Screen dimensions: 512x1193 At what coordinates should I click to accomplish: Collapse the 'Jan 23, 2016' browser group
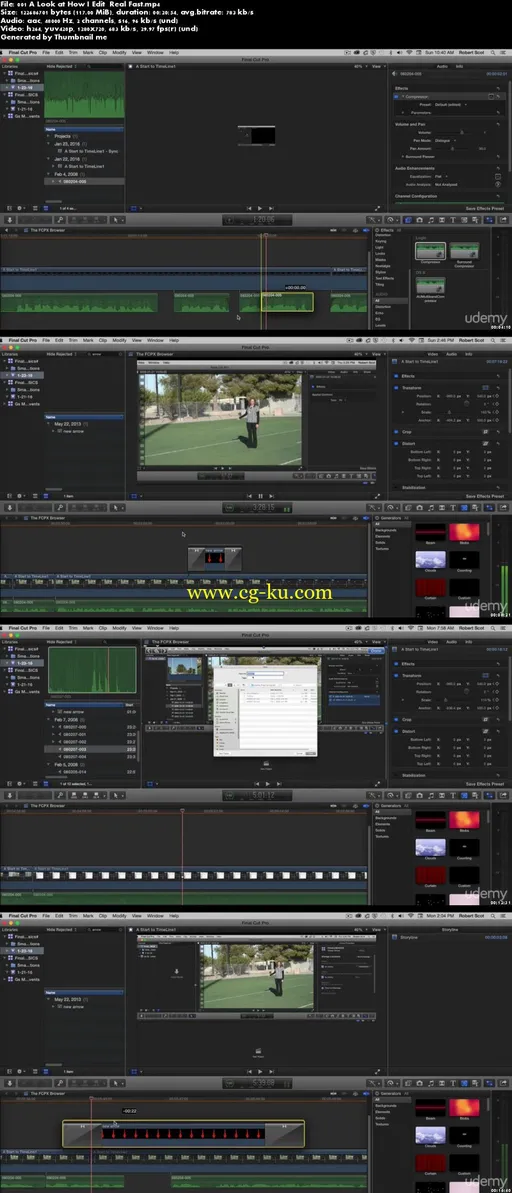(48, 143)
